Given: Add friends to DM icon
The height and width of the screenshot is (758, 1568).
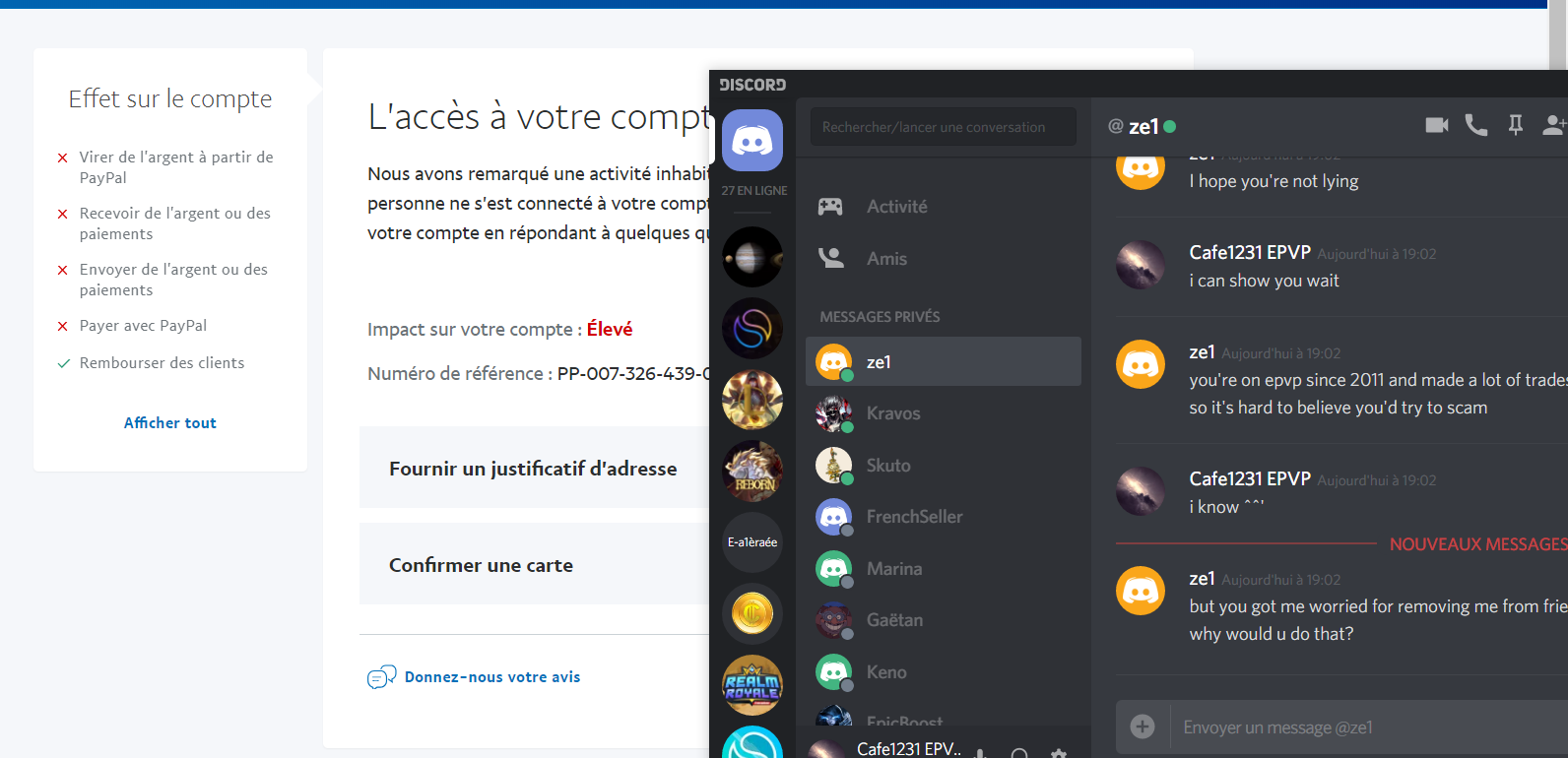Looking at the screenshot, I should (1554, 125).
